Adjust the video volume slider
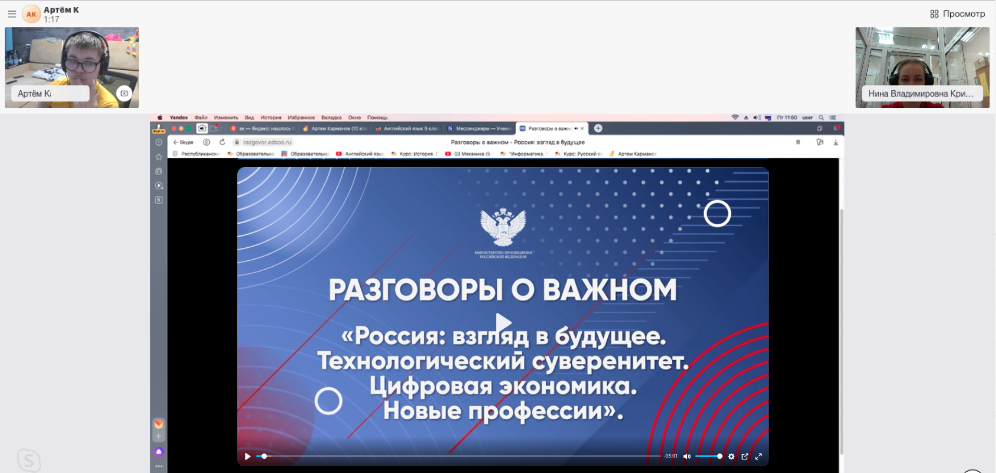The image size is (996, 473). (708, 456)
